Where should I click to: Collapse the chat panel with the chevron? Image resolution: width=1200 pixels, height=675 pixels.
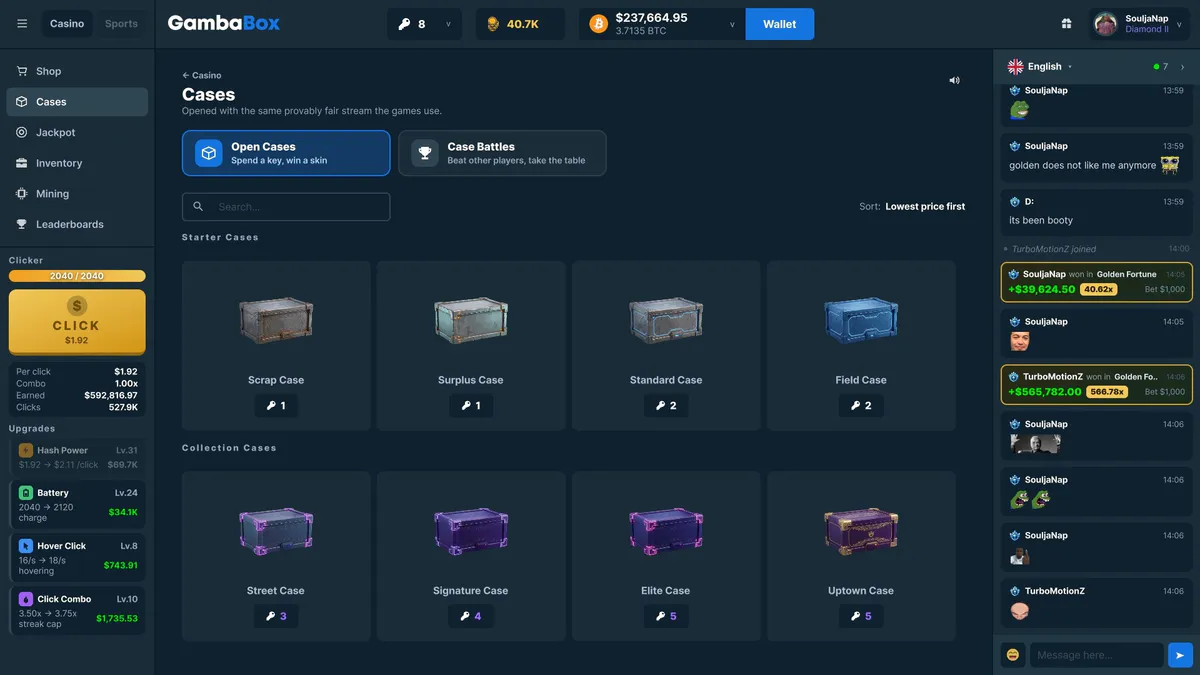(1182, 67)
